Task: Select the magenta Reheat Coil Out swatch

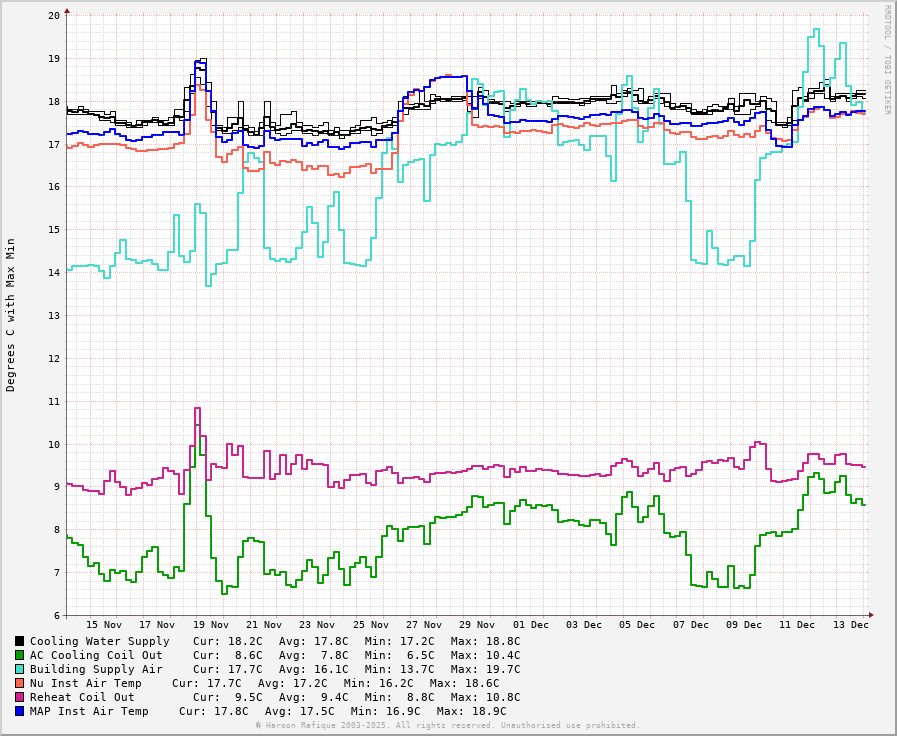Action: [19, 697]
